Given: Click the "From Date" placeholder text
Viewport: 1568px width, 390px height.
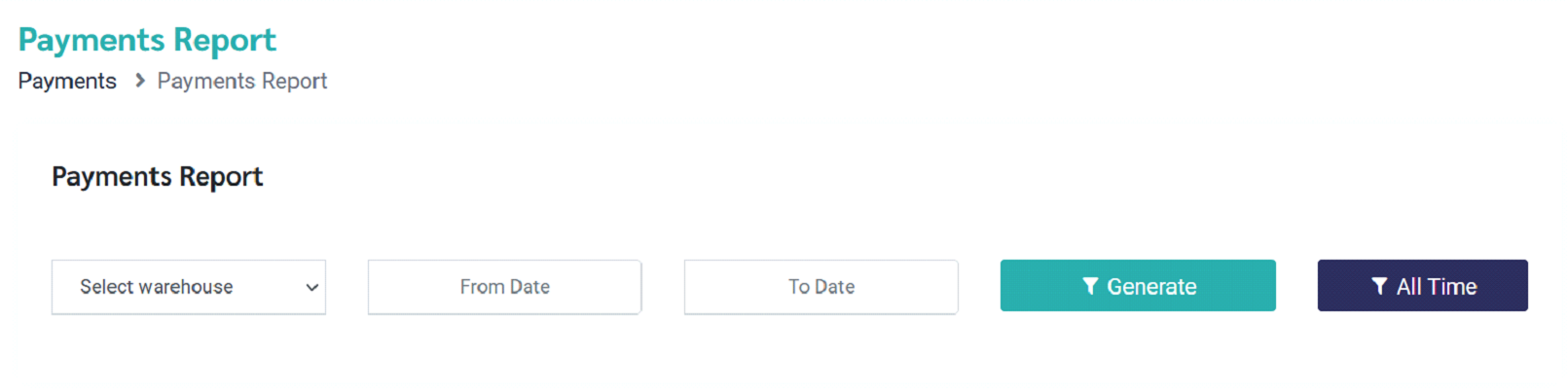Looking at the screenshot, I should tap(504, 287).
